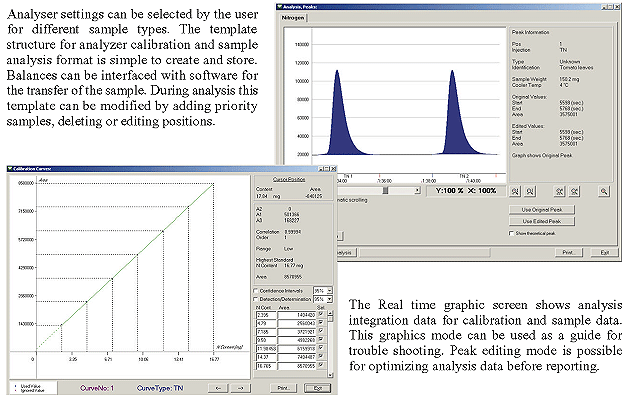Enable the Detection/Determination checkbox
Viewport: 628px width, 399px height.
(x=256, y=299)
